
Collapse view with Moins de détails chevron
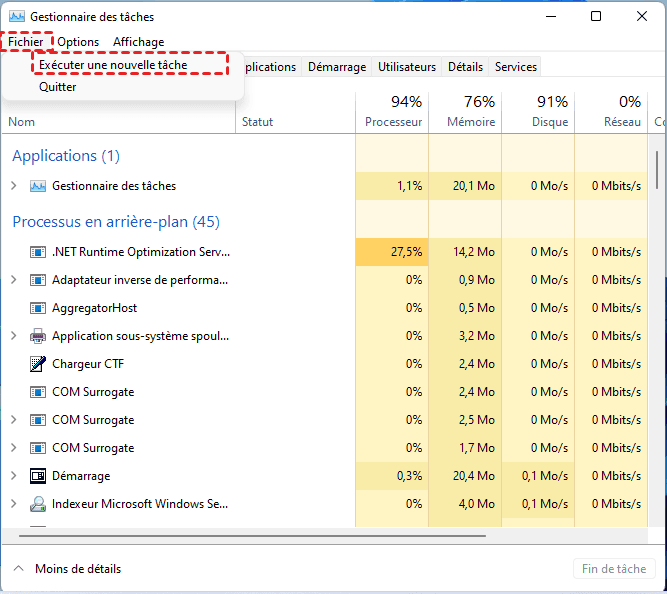[x=18, y=568]
